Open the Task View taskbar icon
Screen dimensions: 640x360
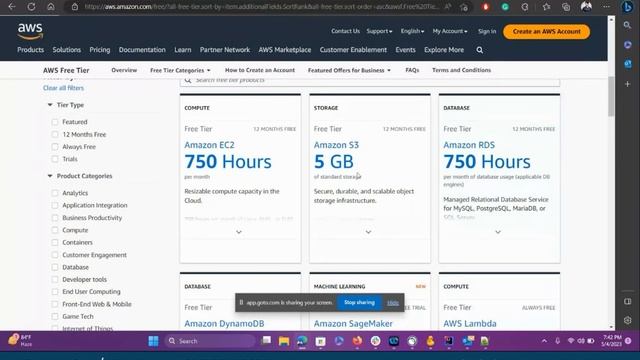266,341
